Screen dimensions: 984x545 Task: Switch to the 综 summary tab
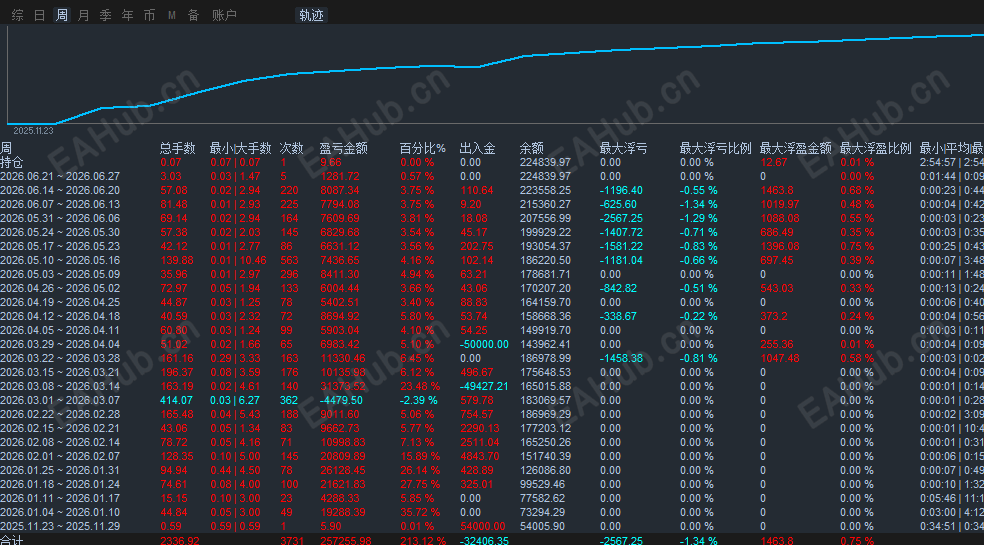coord(18,15)
